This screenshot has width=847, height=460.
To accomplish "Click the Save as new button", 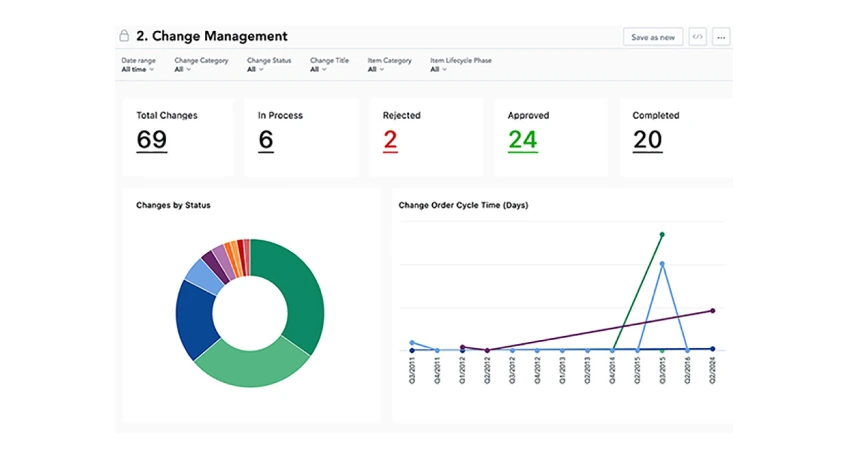I will pos(653,37).
